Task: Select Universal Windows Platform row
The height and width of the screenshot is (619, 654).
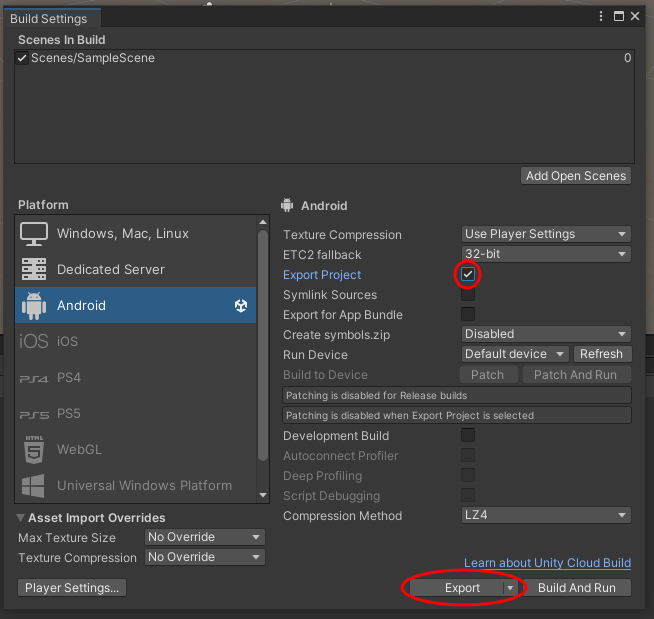Action: tap(136, 486)
